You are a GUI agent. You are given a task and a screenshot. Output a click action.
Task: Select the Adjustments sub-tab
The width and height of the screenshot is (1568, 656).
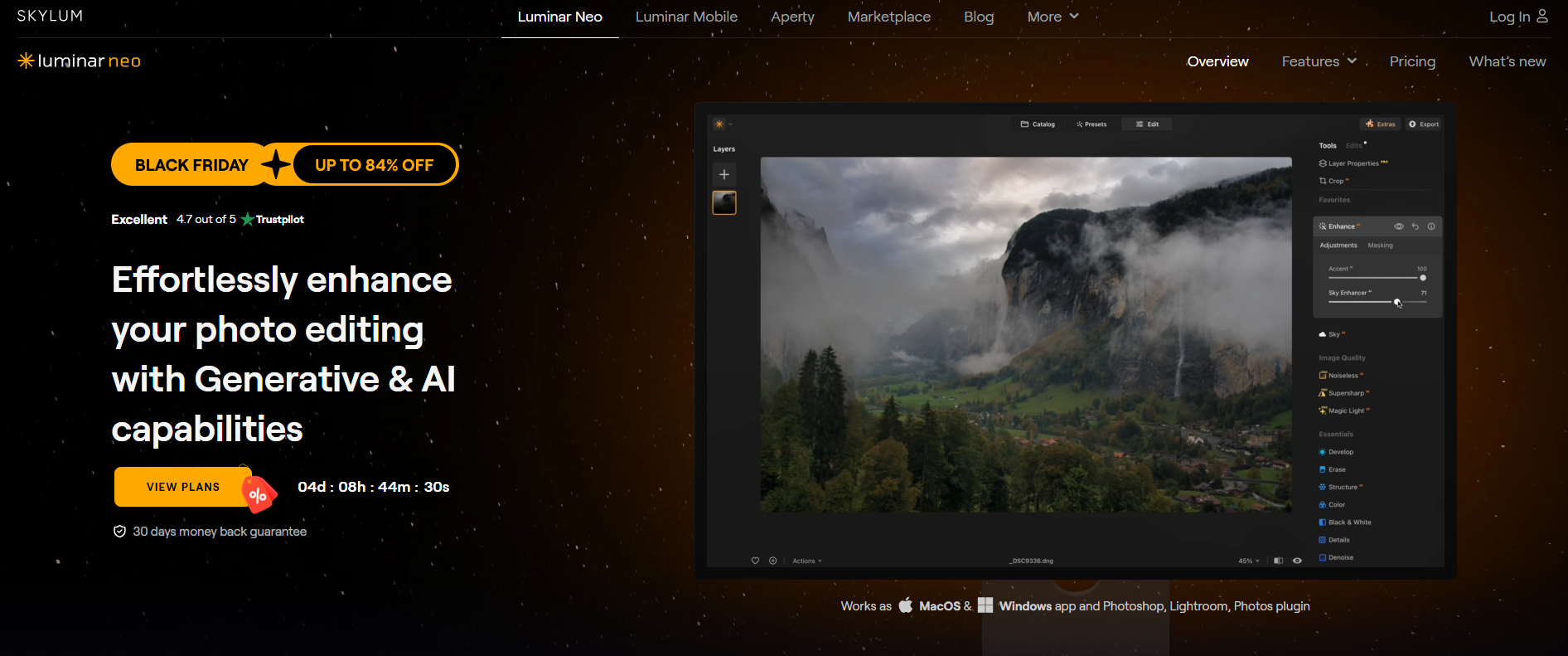click(x=1338, y=245)
